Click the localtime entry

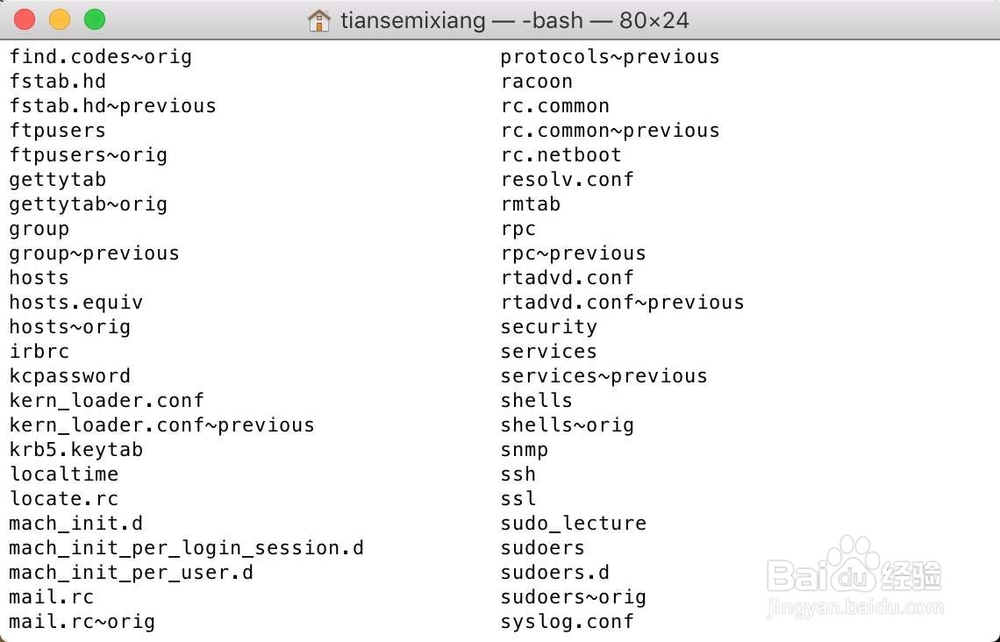64,474
